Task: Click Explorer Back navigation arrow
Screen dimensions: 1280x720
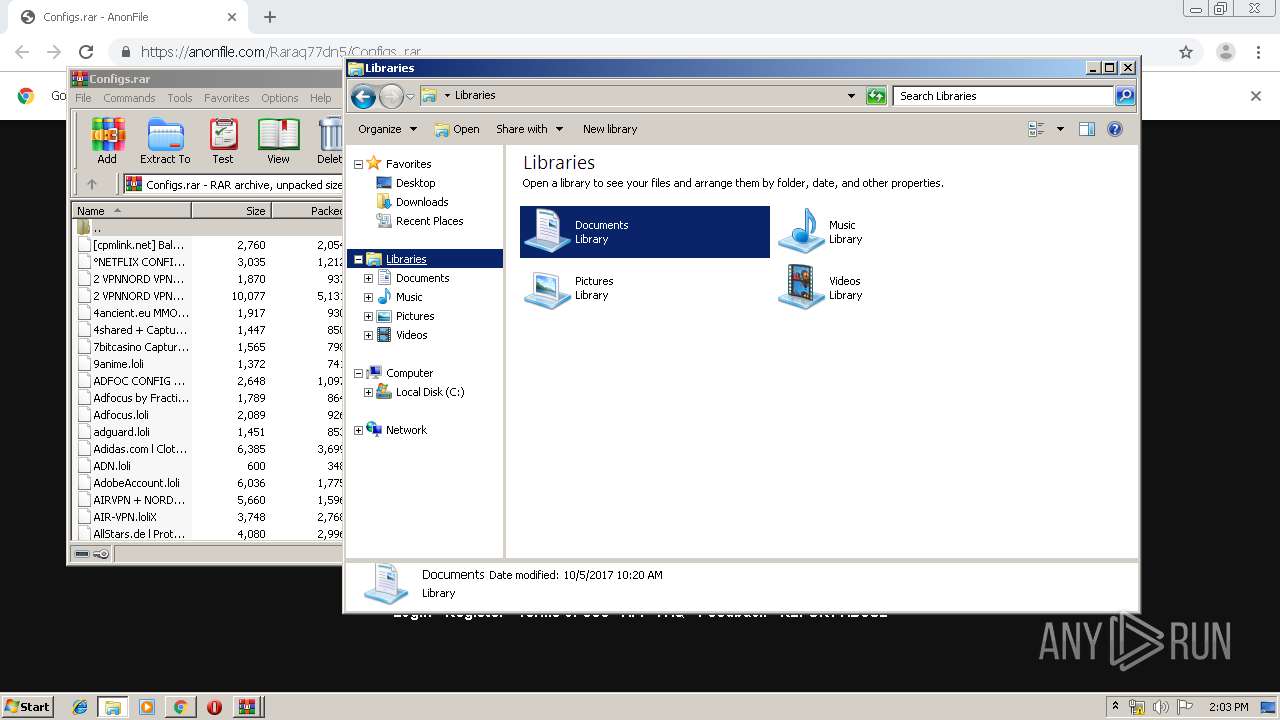Action: (x=363, y=96)
